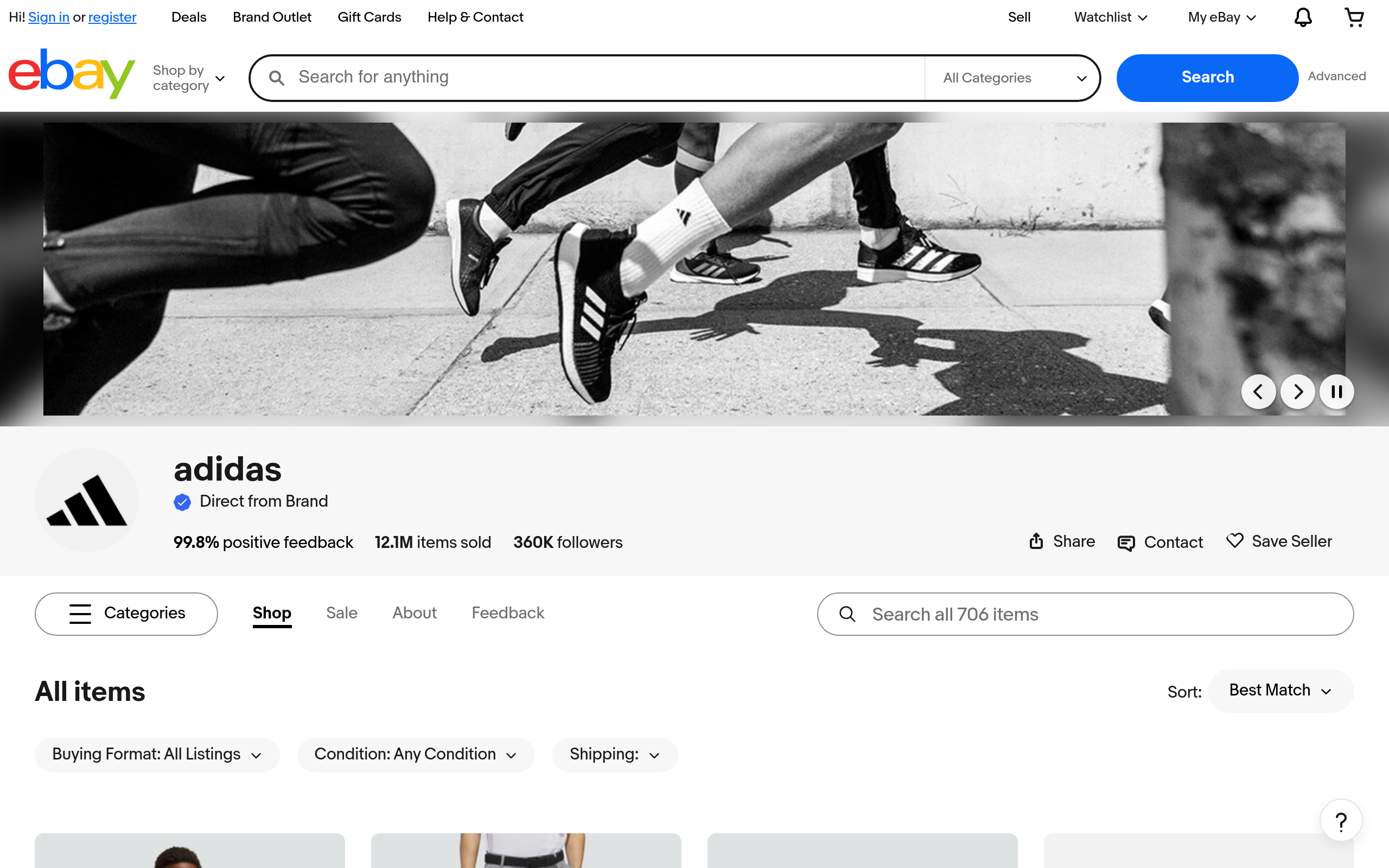Open the notifications bell icon
The width and height of the screenshot is (1389, 868).
pos(1303,17)
